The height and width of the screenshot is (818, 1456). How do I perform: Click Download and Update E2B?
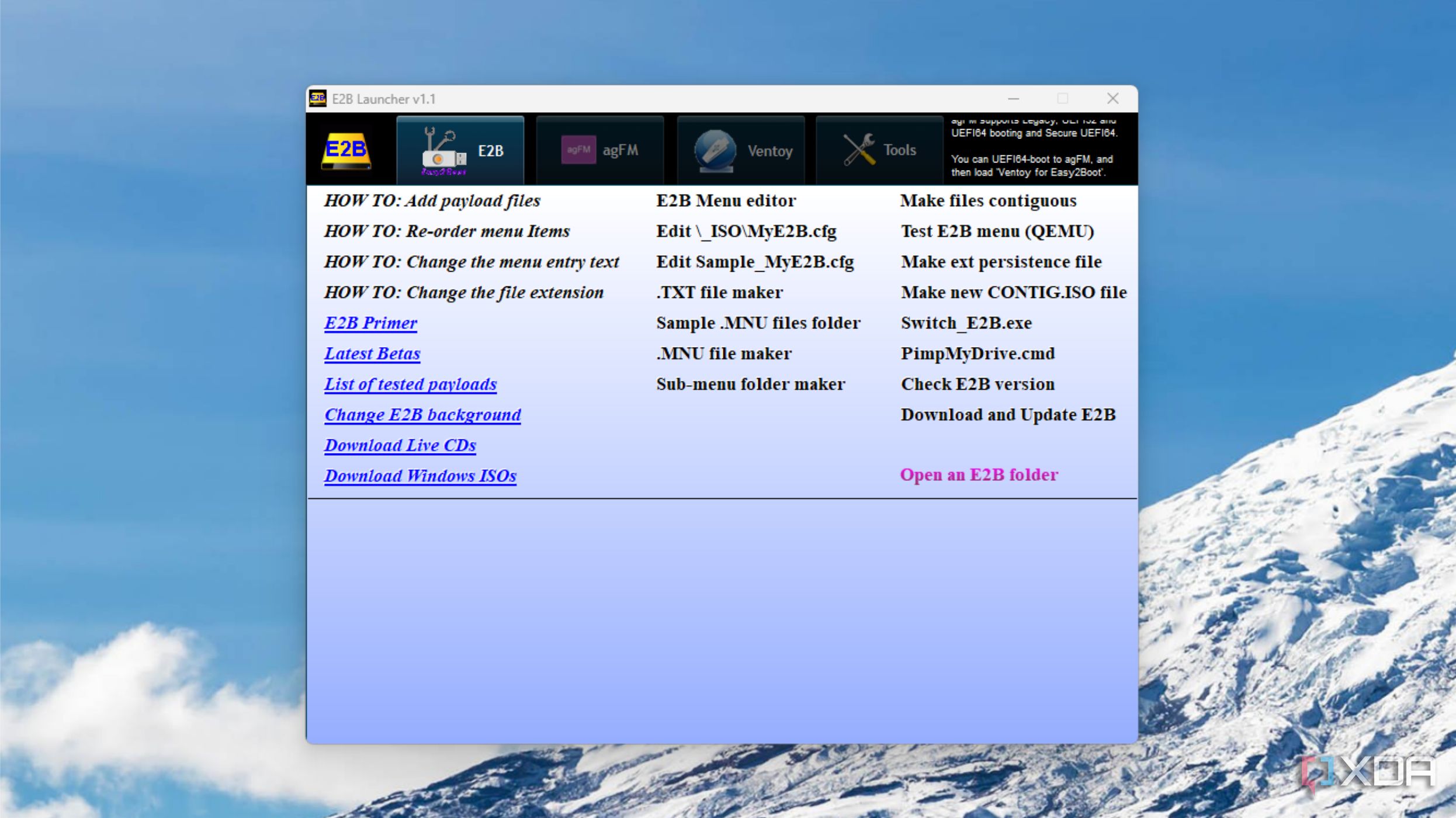click(x=1008, y=415)
